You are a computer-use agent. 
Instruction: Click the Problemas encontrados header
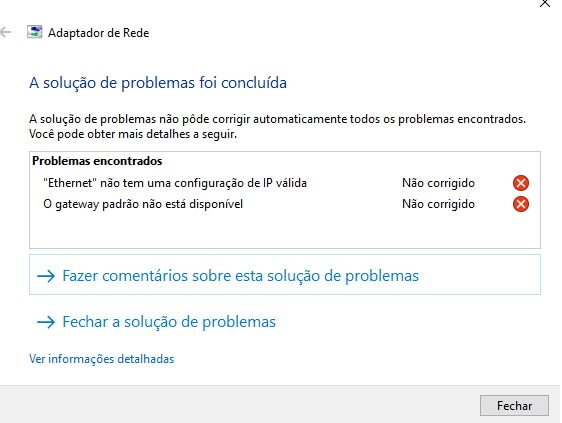(x=97, y=161)
